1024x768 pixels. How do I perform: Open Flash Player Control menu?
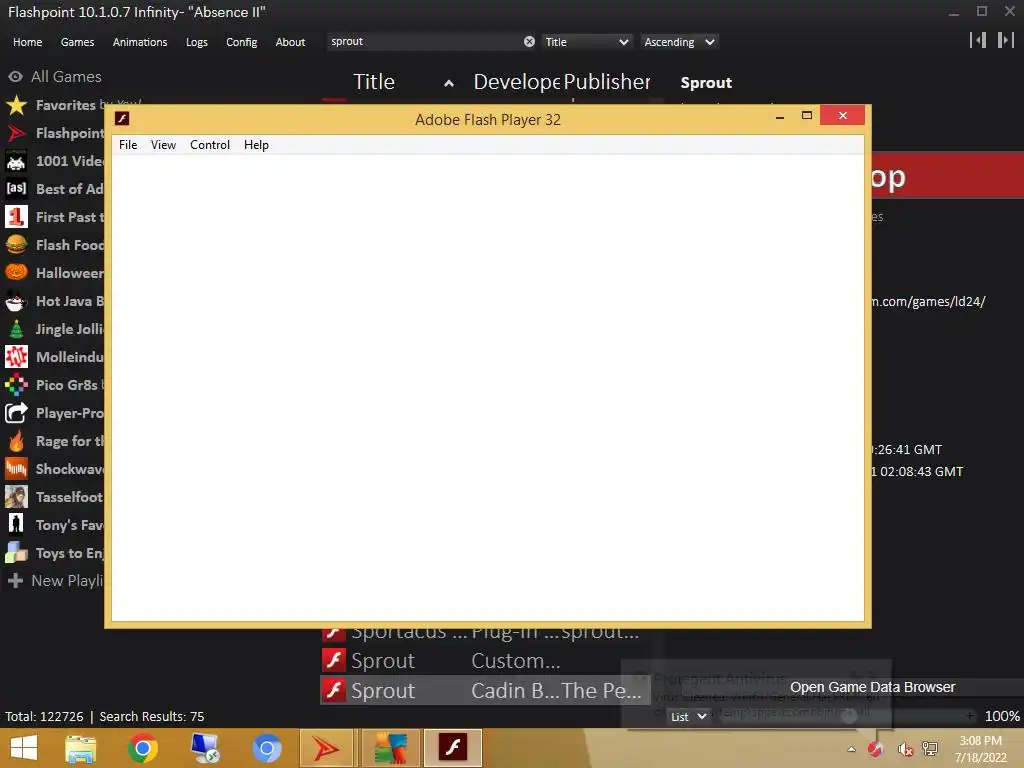210,145
